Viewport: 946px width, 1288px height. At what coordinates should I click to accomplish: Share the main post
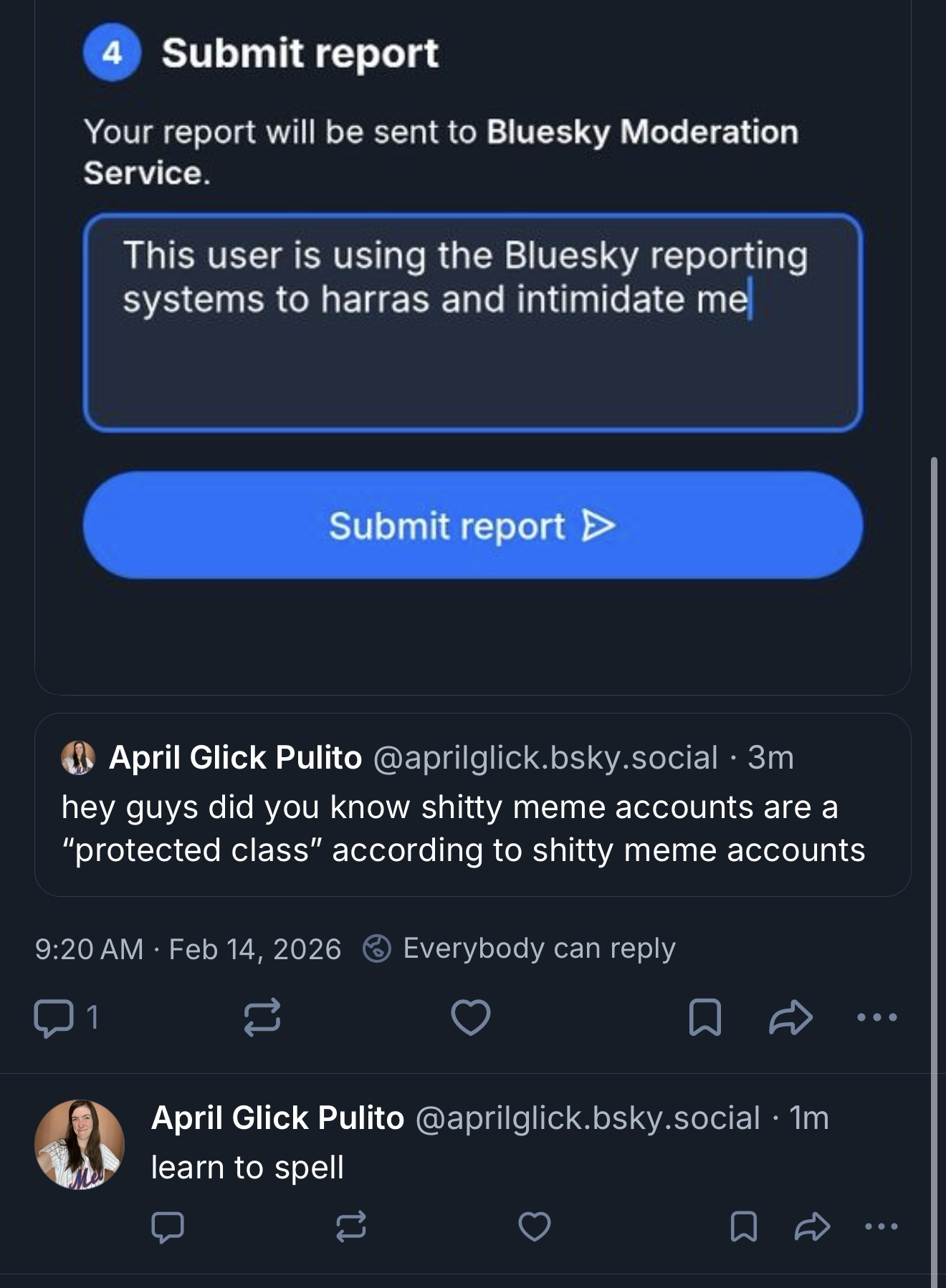(x=790, y=1017)
